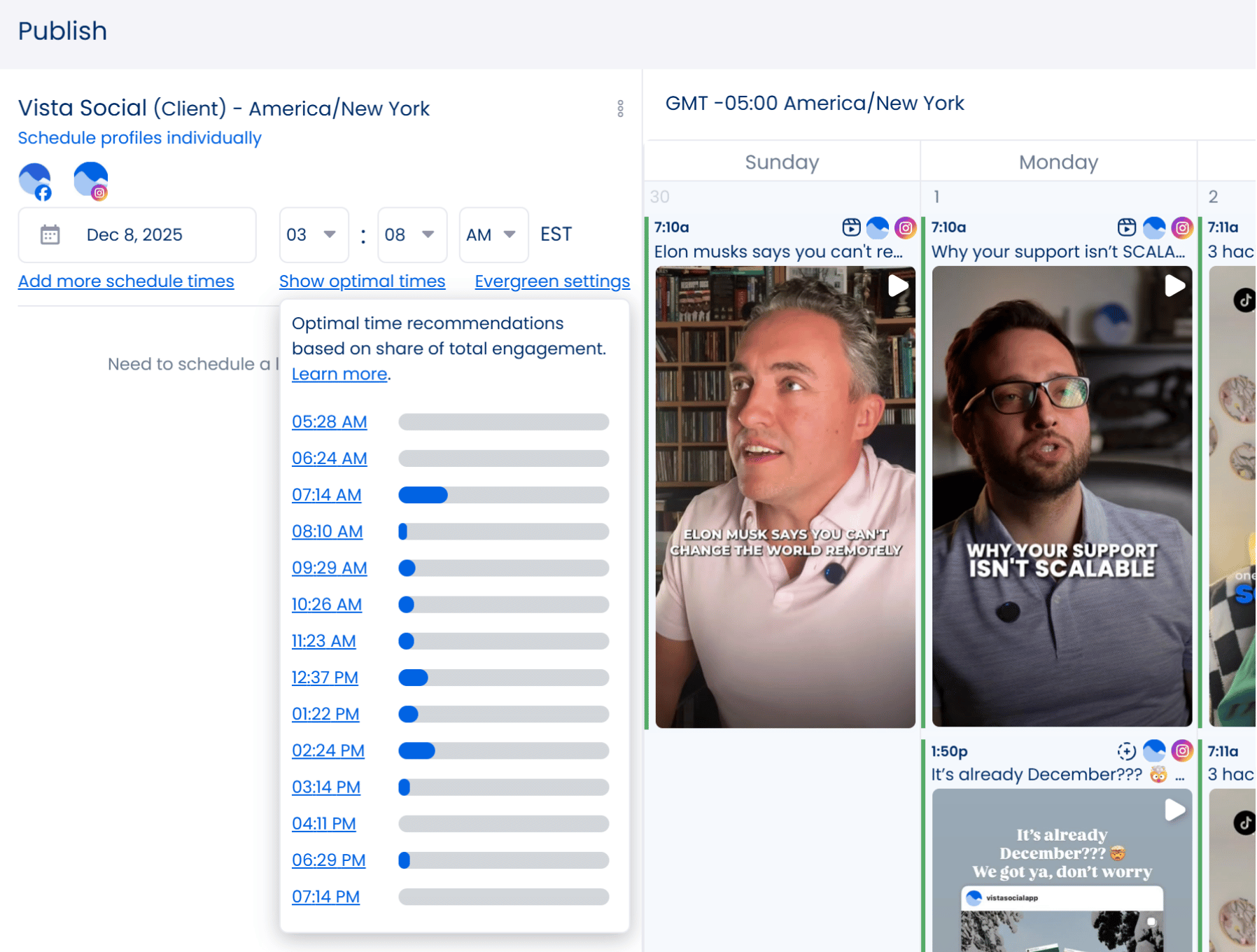Click Learn more in optimal times popup
Viewport: 1257px width, 952px height.
tap(339, 374)
